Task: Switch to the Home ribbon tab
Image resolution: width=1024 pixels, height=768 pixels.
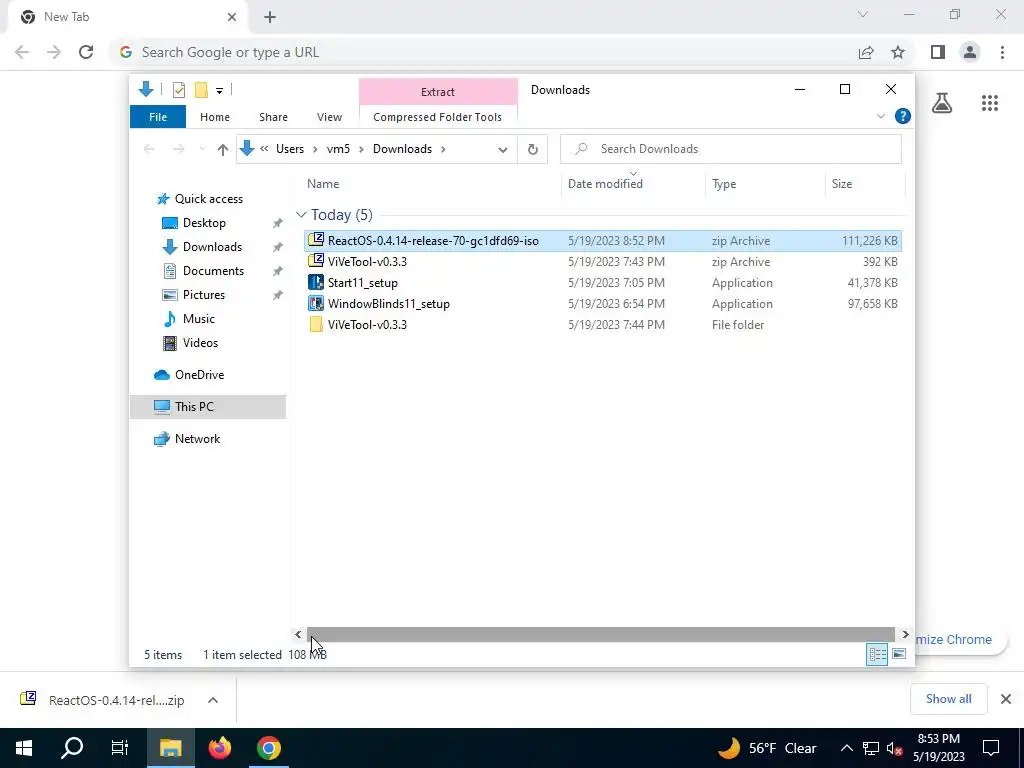Action: point(215,117)
